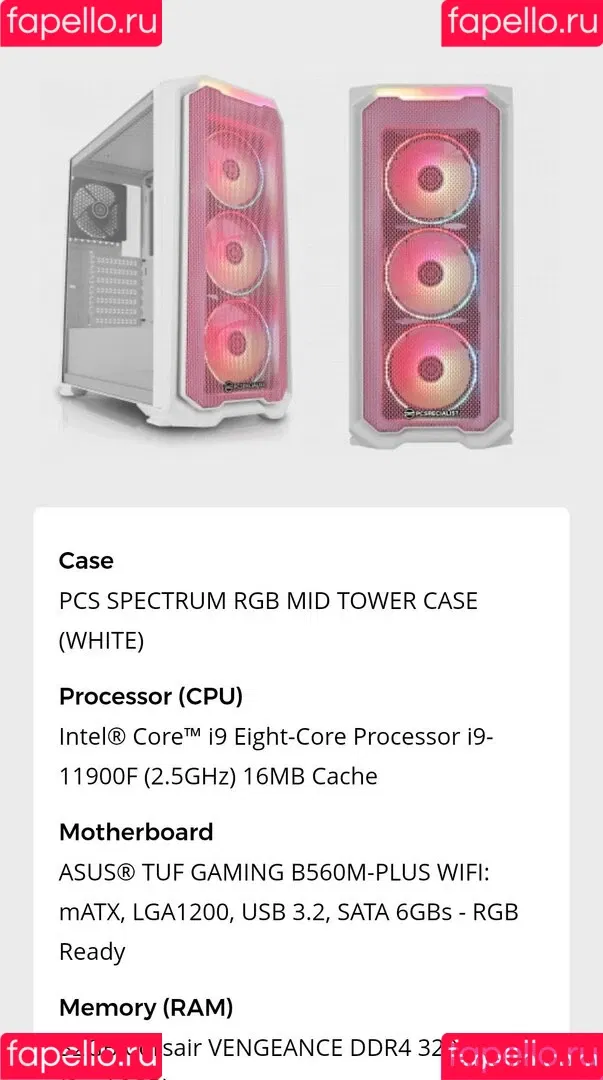Click the top RGB fan on the front-view case
The height and width of the screenshot is (1080, 603).
[431, 178]
